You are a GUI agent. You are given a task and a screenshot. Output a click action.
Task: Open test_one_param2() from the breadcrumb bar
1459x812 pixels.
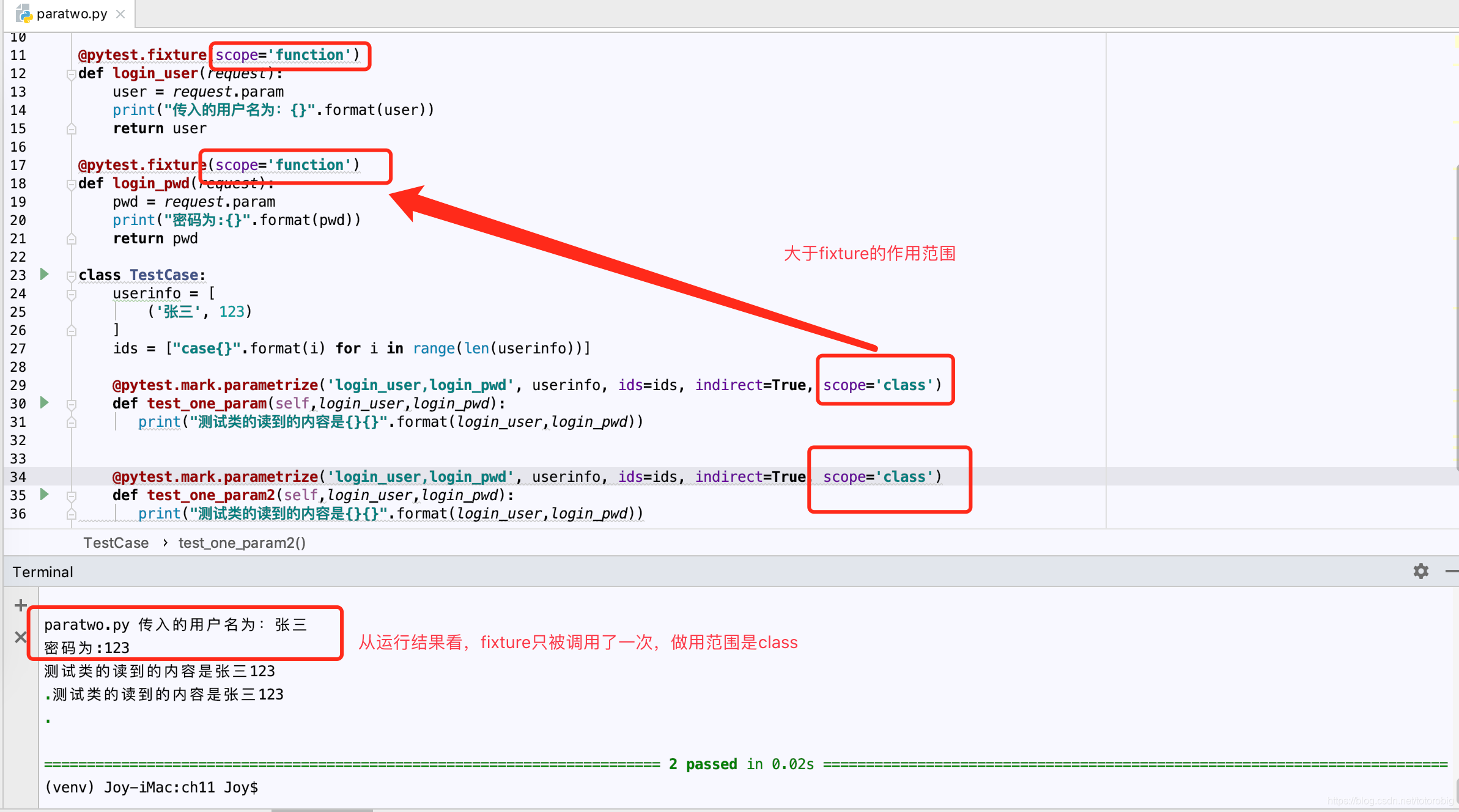[x=242, y=543]
